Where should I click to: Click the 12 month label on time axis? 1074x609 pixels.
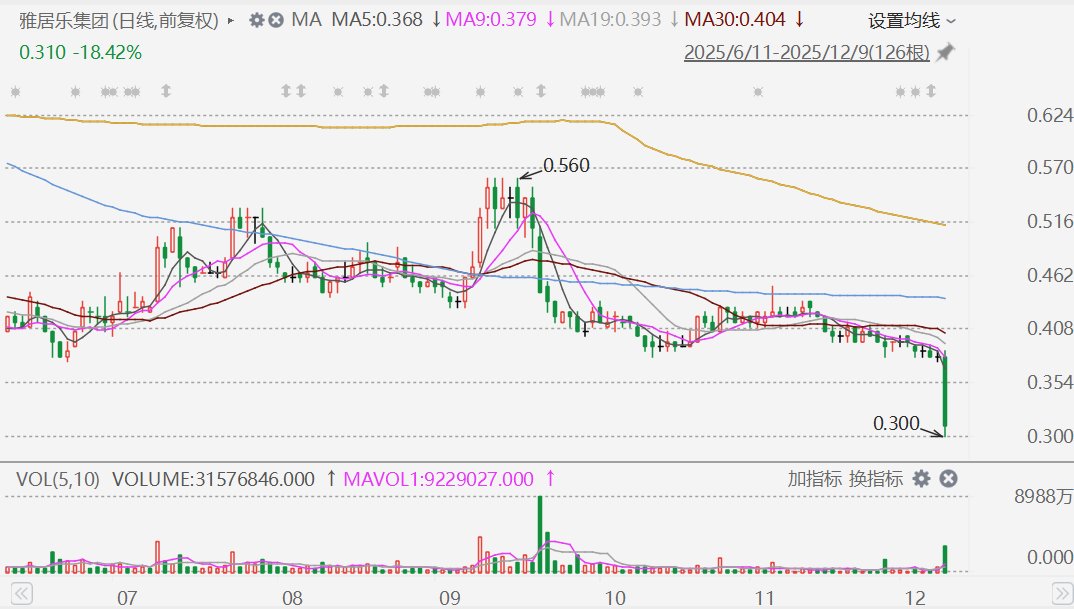point(916,598)
